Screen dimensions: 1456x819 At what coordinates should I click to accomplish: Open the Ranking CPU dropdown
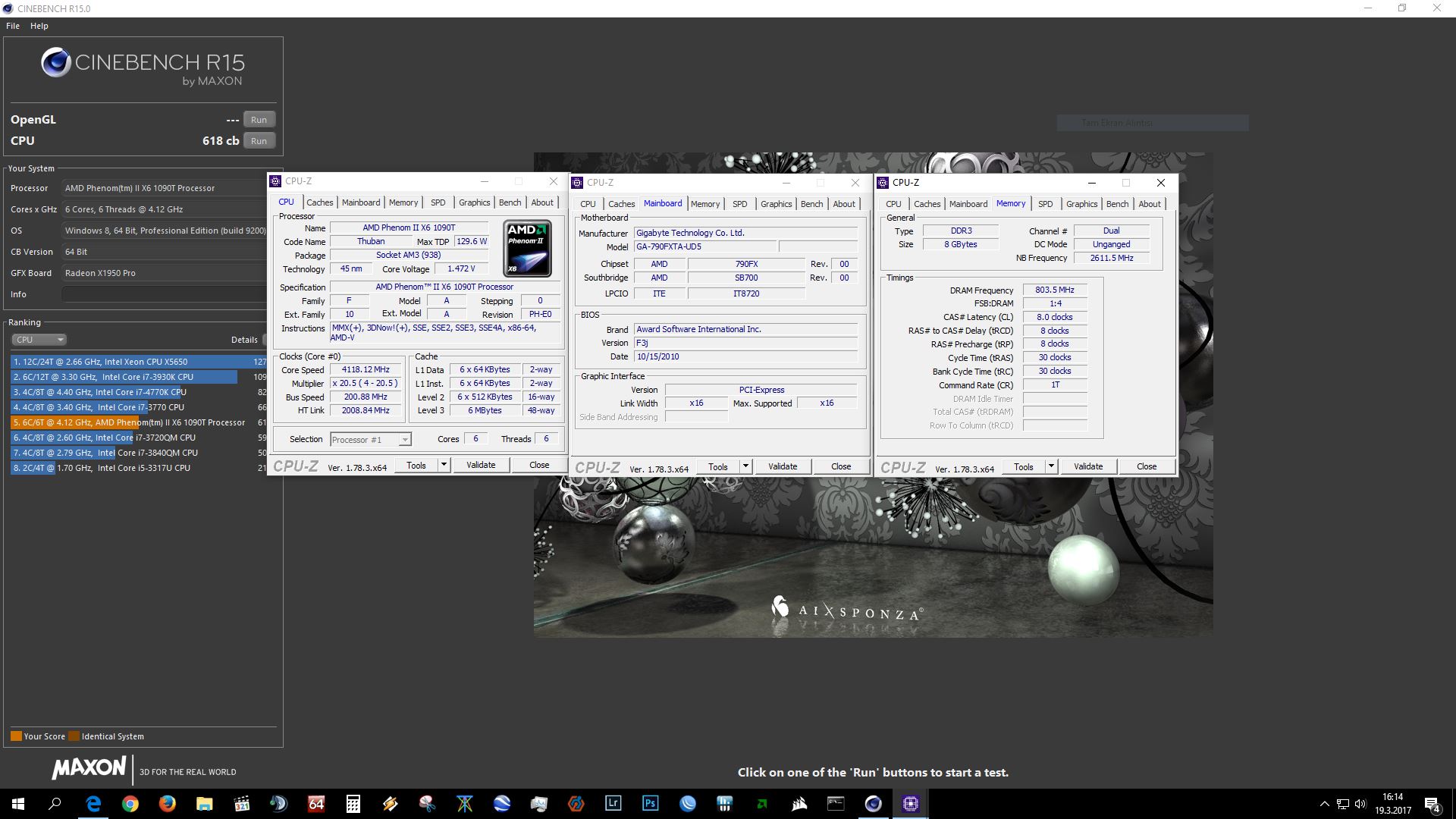tap(39, 340)
